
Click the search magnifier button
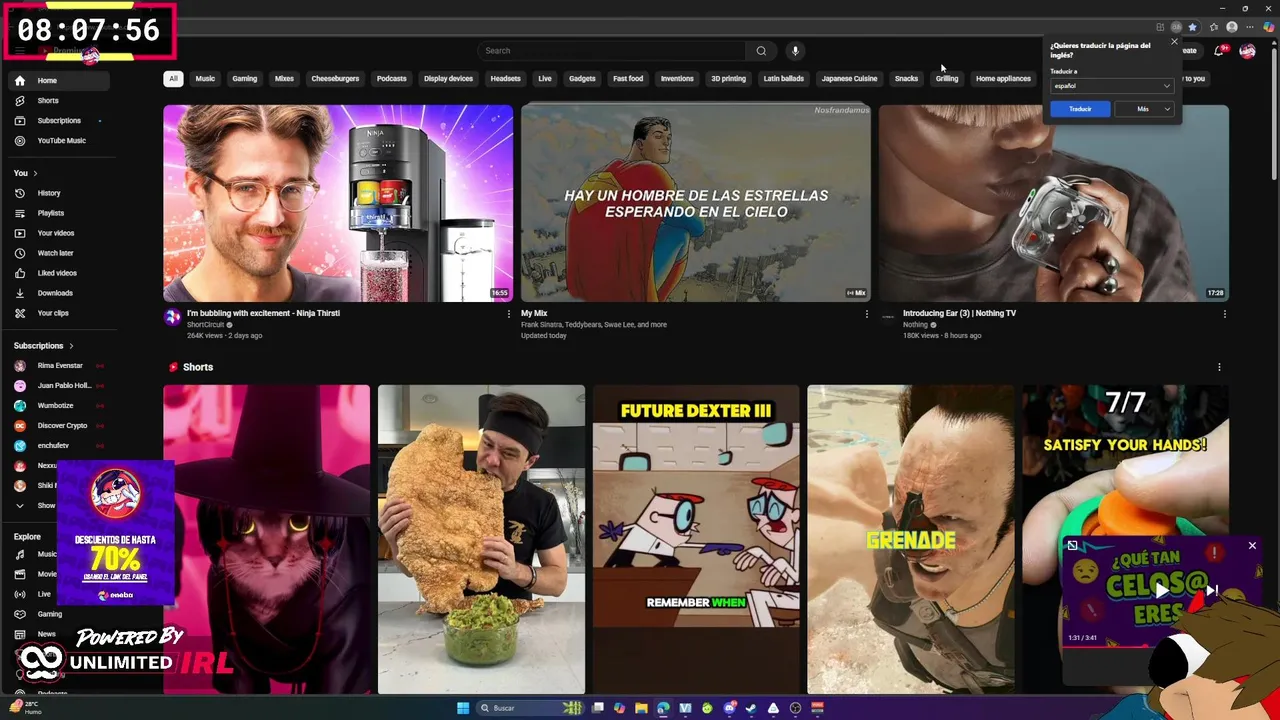pos(761,51)
